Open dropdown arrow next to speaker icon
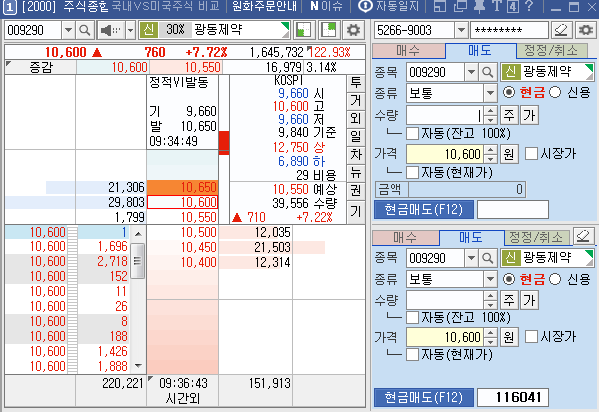This screenshot has height=412, width=599. tap(130, 30)
